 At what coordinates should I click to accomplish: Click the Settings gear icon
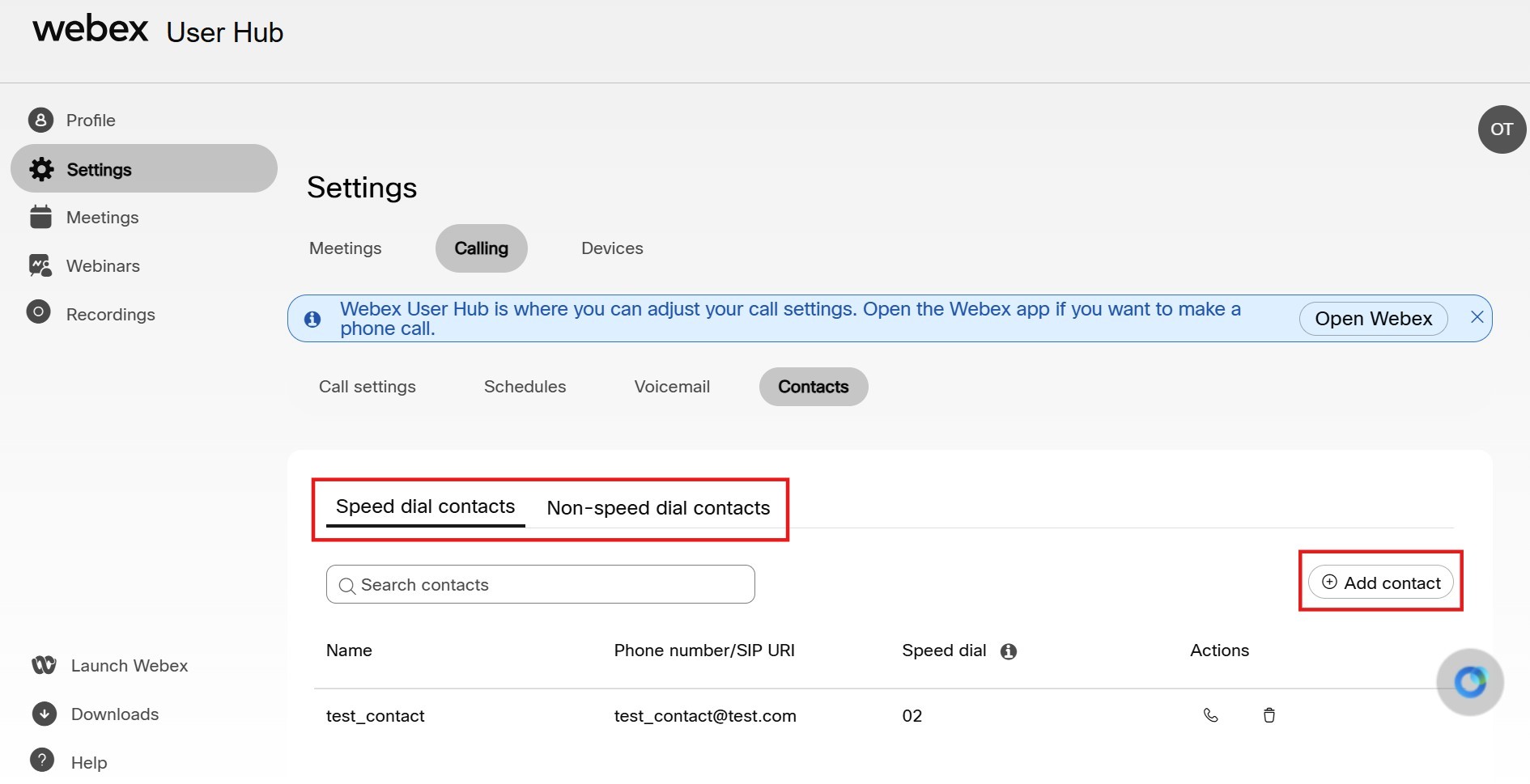point(41,169)
